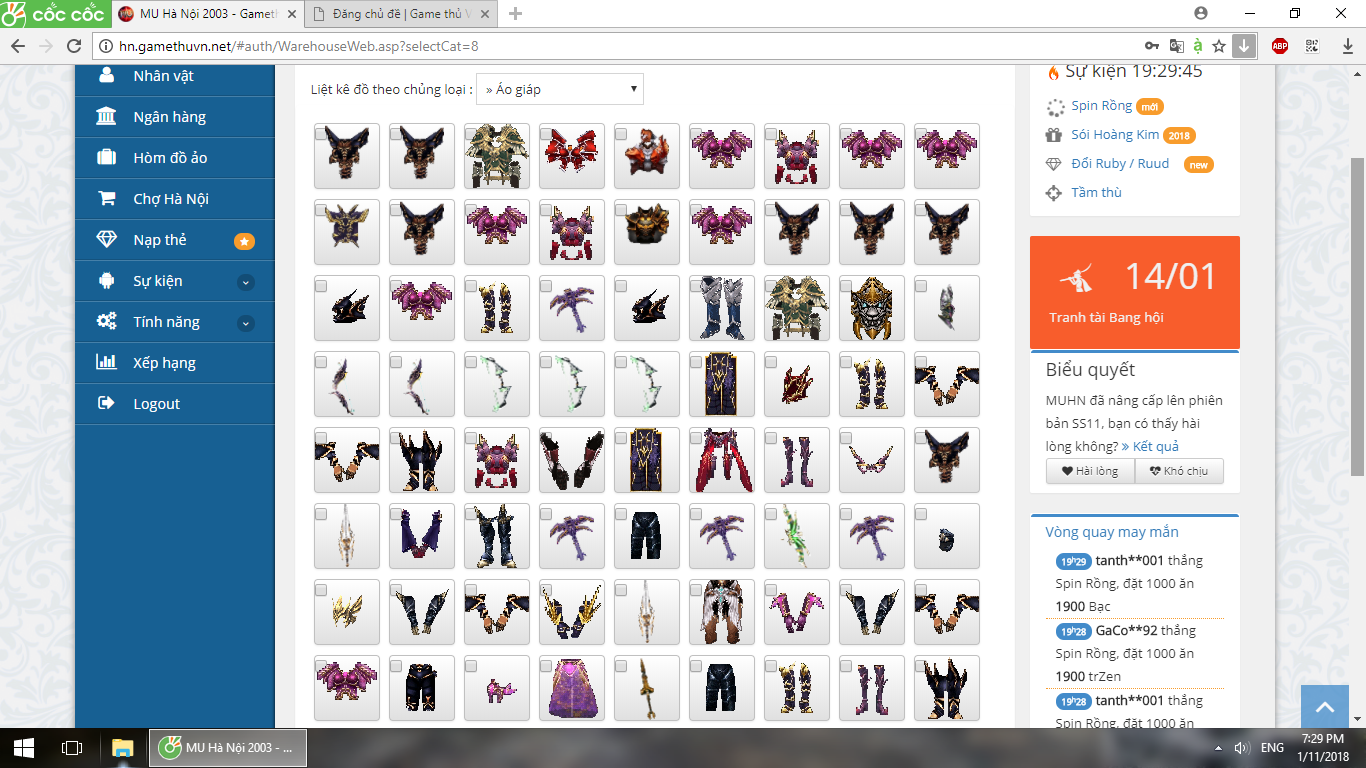Click the QR code extension icon
This screenshot has width=1366, height=768.
(x=1312, y=46)
